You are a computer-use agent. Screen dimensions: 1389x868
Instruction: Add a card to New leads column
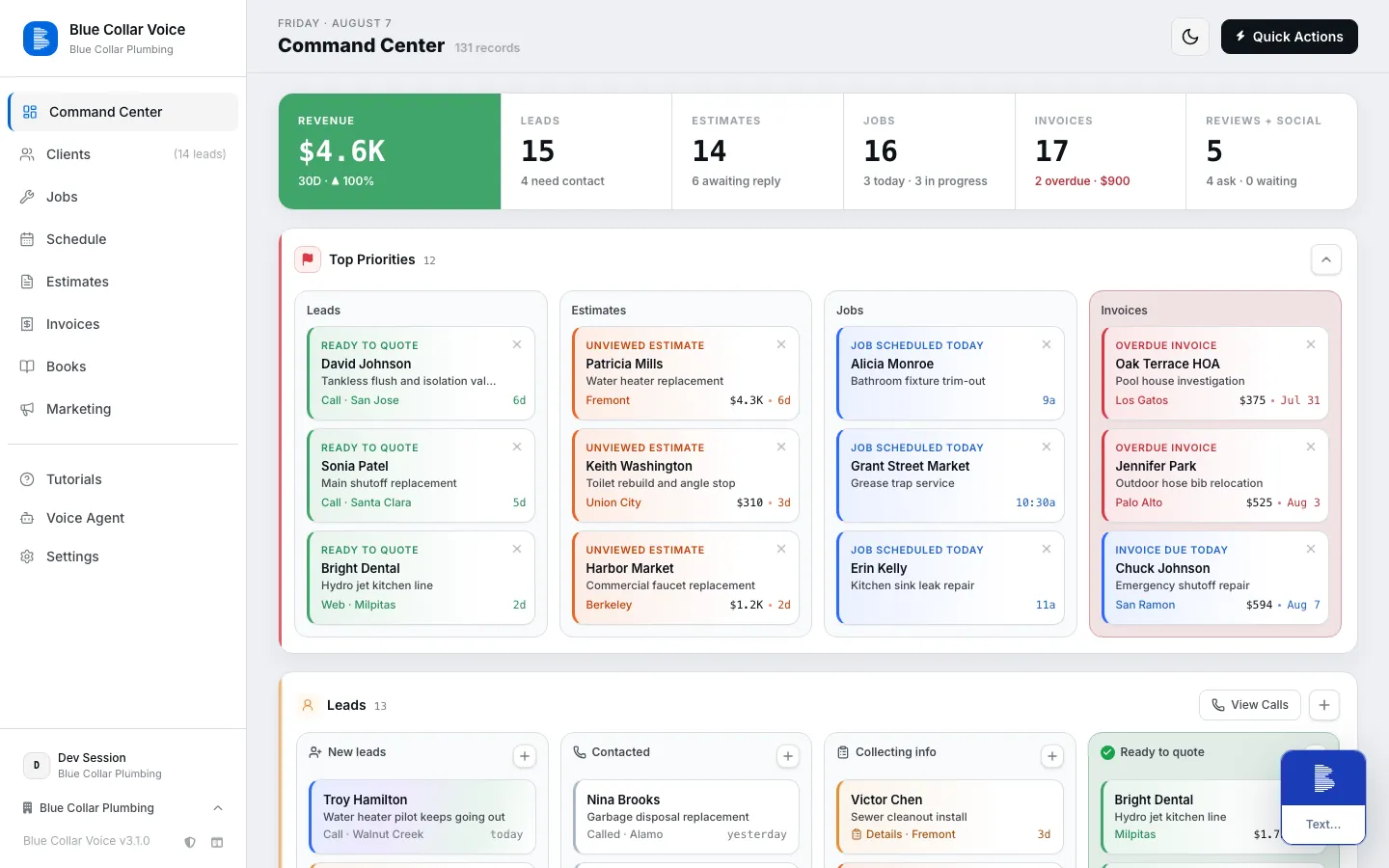coord(525,756)
